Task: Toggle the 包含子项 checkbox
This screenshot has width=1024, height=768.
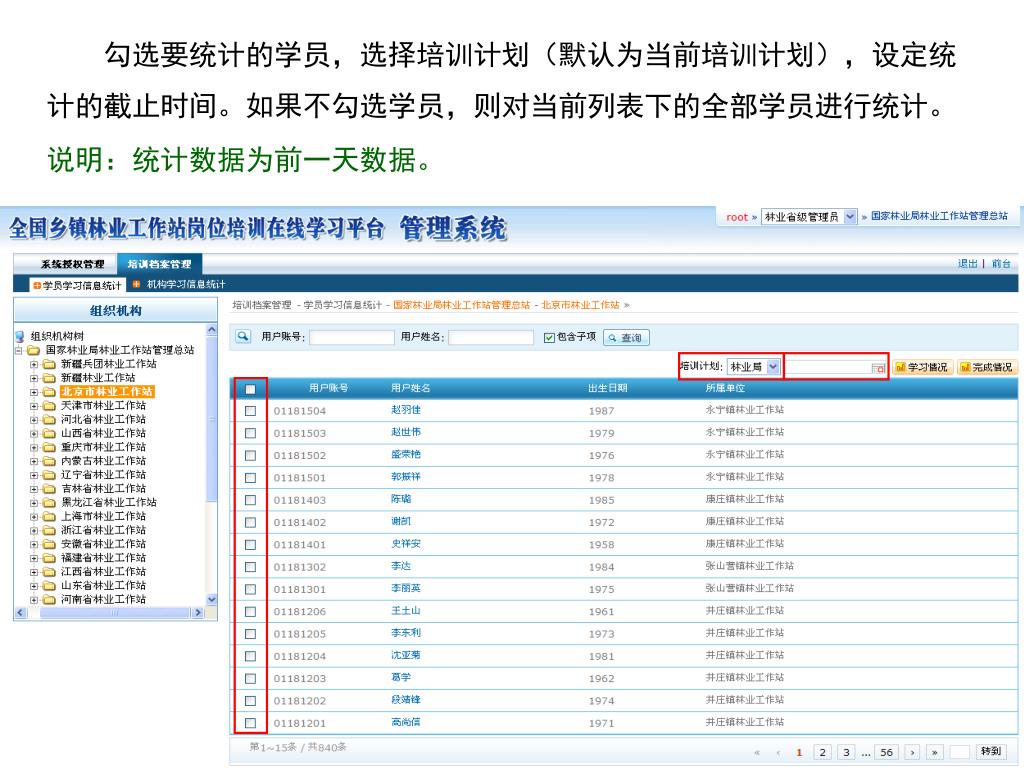Action: tap(549, 337)
